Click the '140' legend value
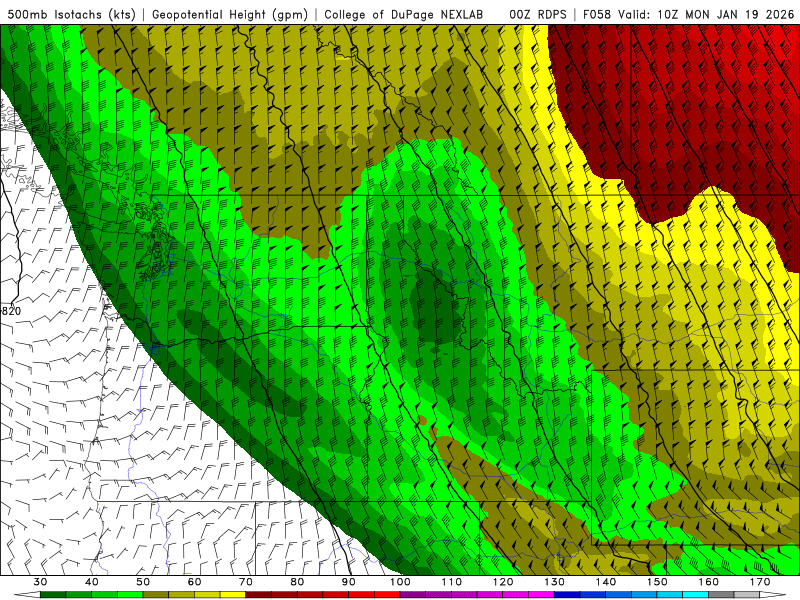 606,582
